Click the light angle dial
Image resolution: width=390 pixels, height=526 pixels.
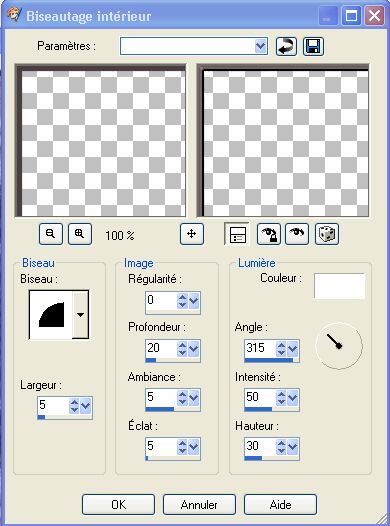[x=339, y=346]
